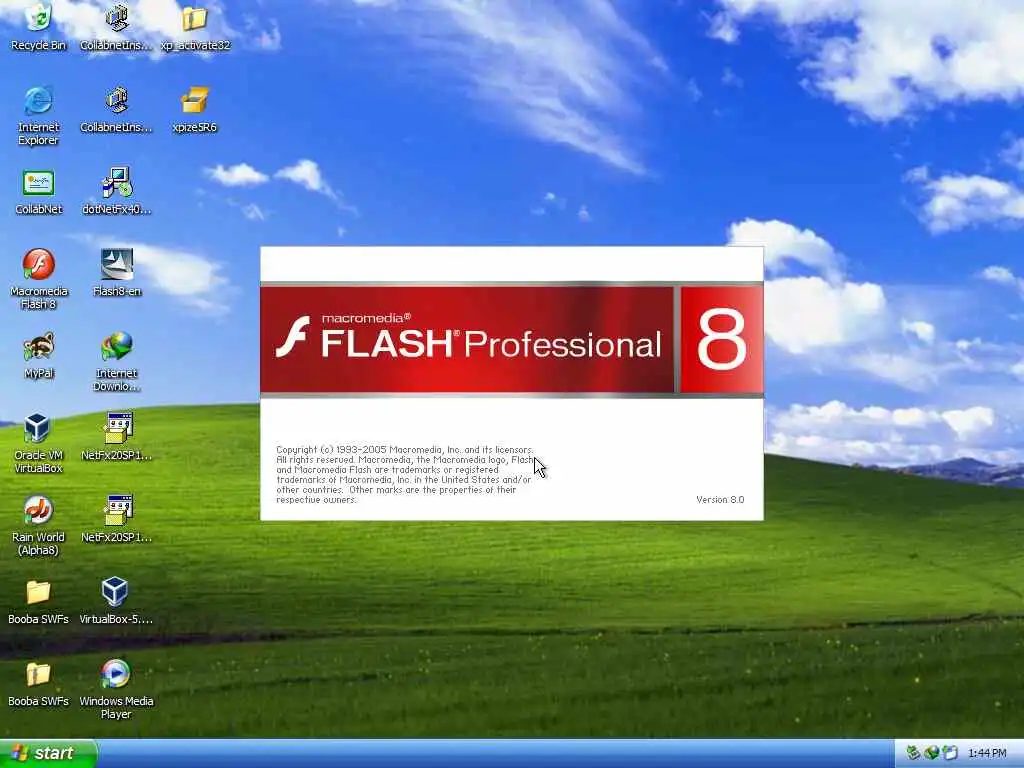Select the Rain World (Alpha8) icon
This screenshot has width=1024, height=768.
[x=39, y=526]
